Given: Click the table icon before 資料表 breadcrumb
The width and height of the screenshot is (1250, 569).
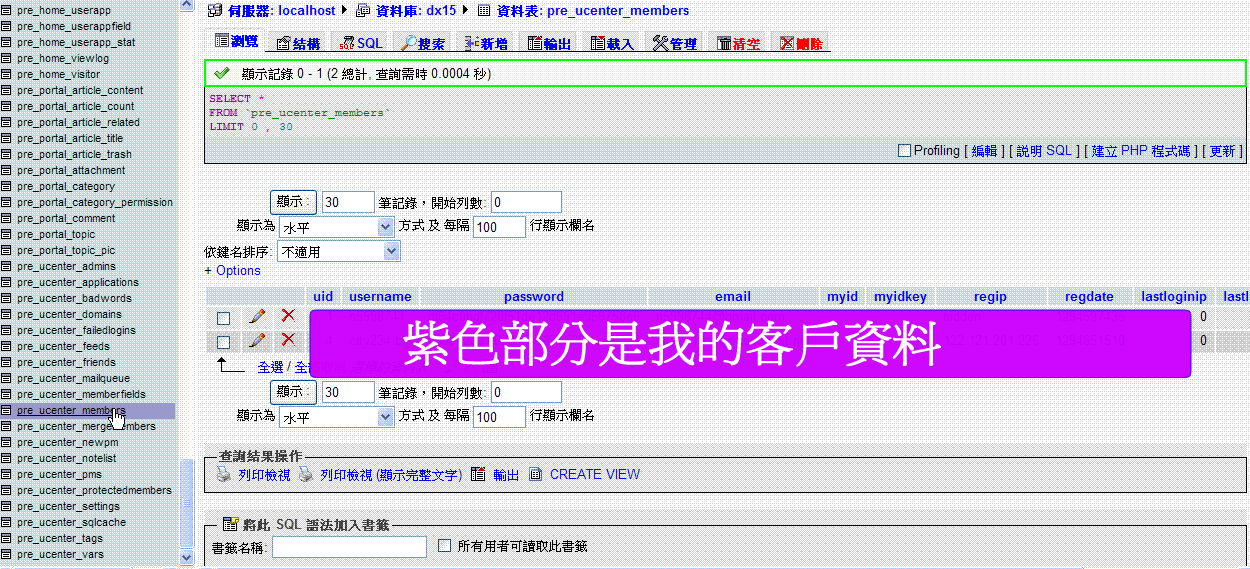Looking at the screenshot, I should tap(484, 10).
